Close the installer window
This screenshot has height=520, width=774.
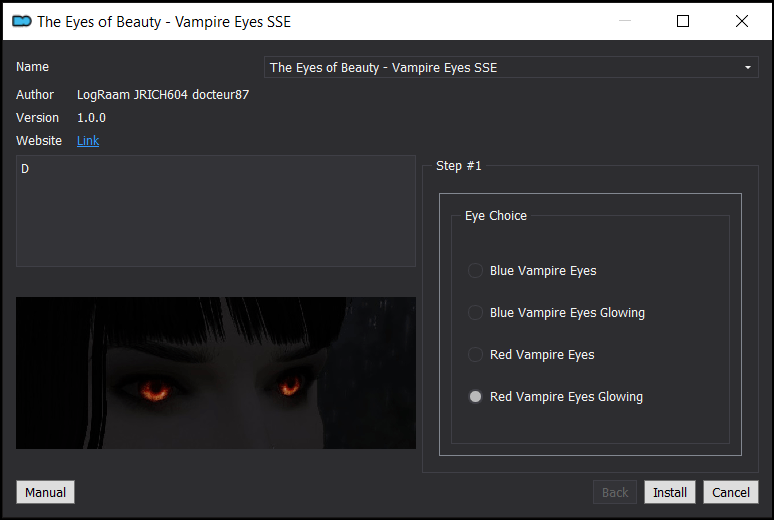(741, 21)
